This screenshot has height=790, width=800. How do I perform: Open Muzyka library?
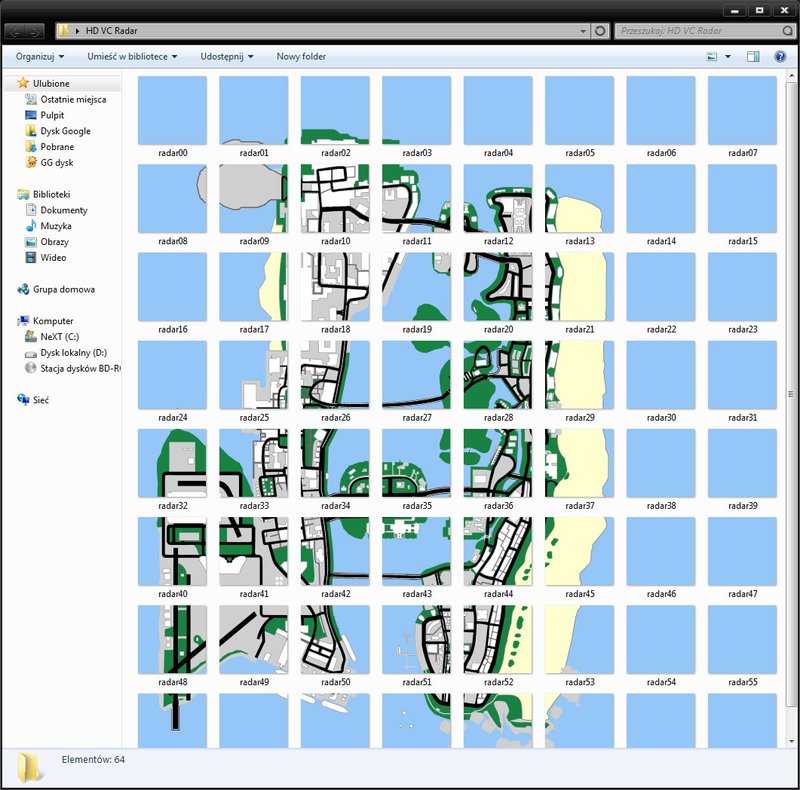(56, 226)
